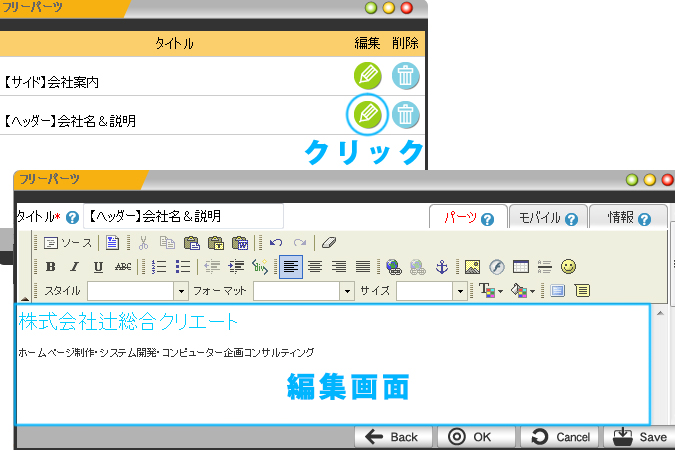Click the Cut scissors icon
The width and height of the screenshot is (675, 450).
[143, 243]
